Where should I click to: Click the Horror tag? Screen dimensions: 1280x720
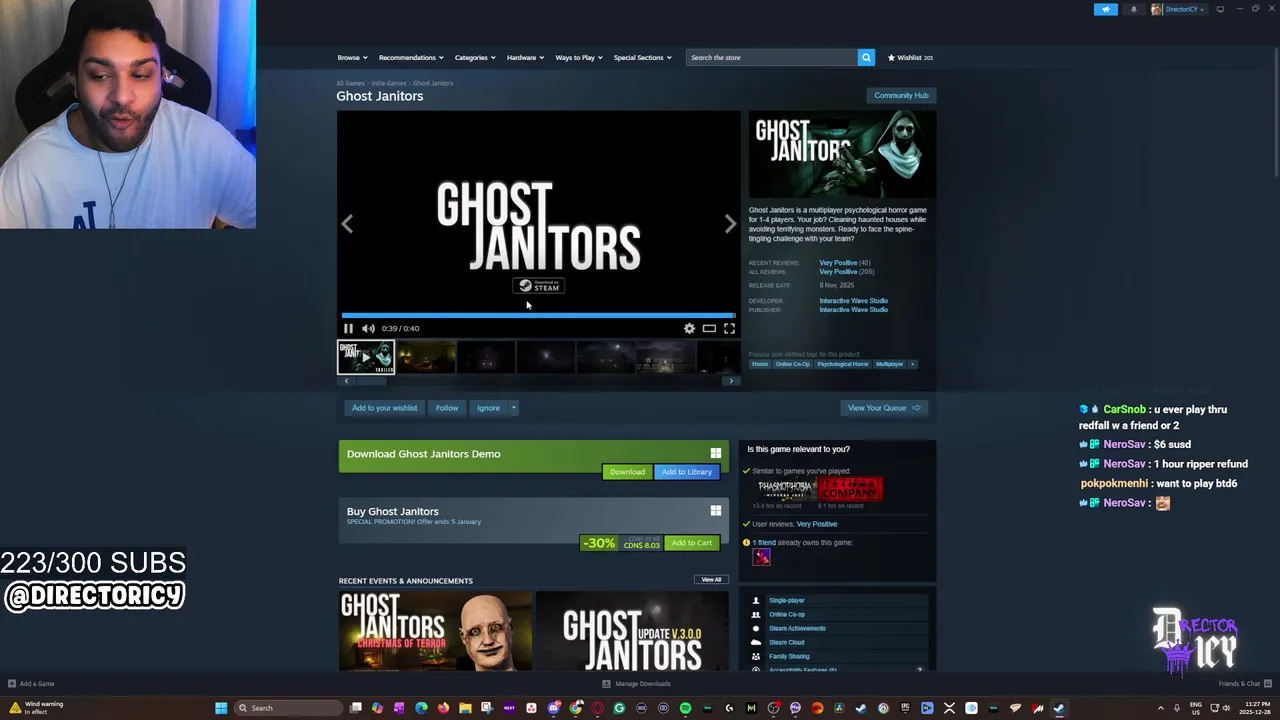click(760, 364)
